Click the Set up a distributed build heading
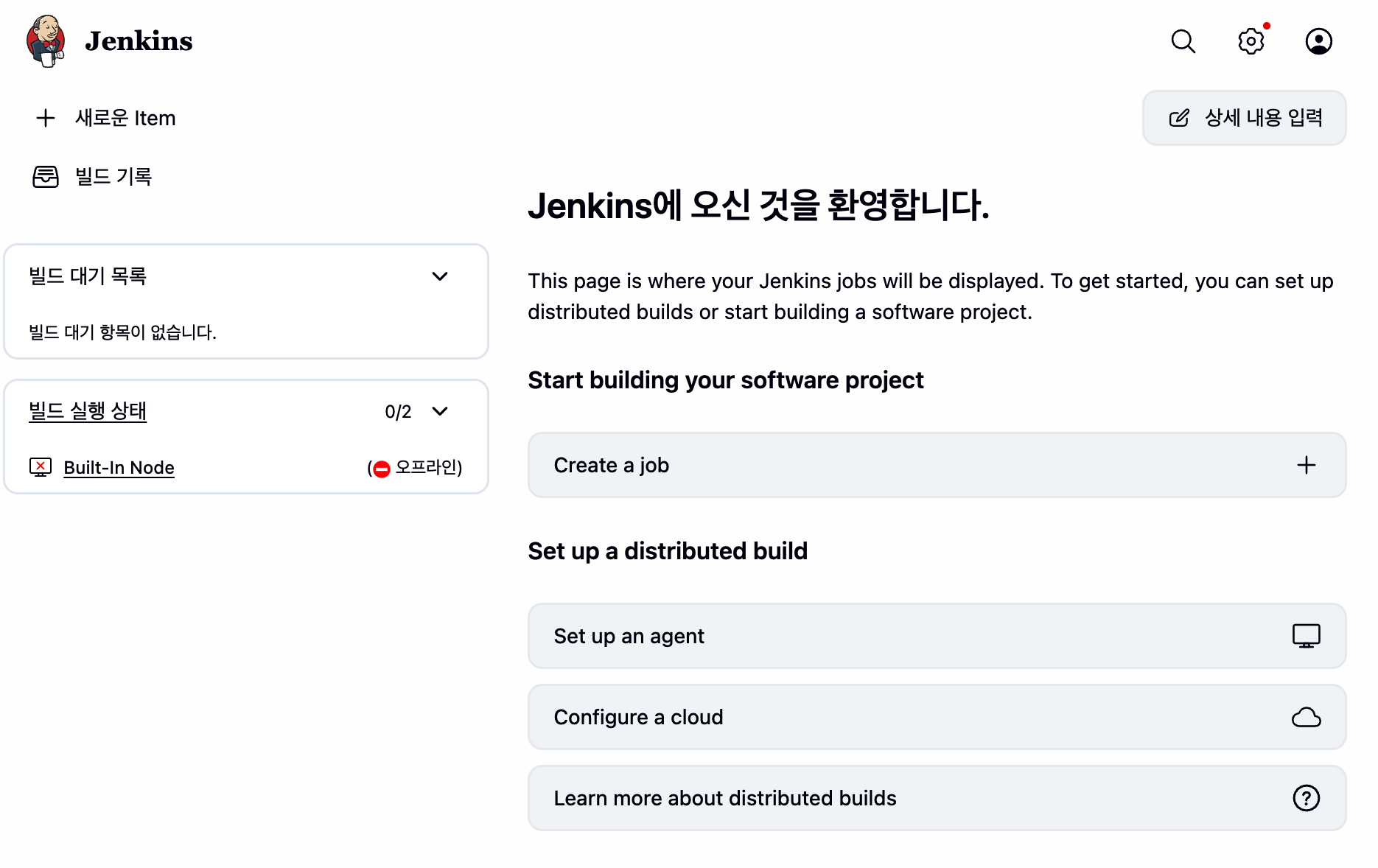This screenshot has width=1378, height=868. click(668, 551)
